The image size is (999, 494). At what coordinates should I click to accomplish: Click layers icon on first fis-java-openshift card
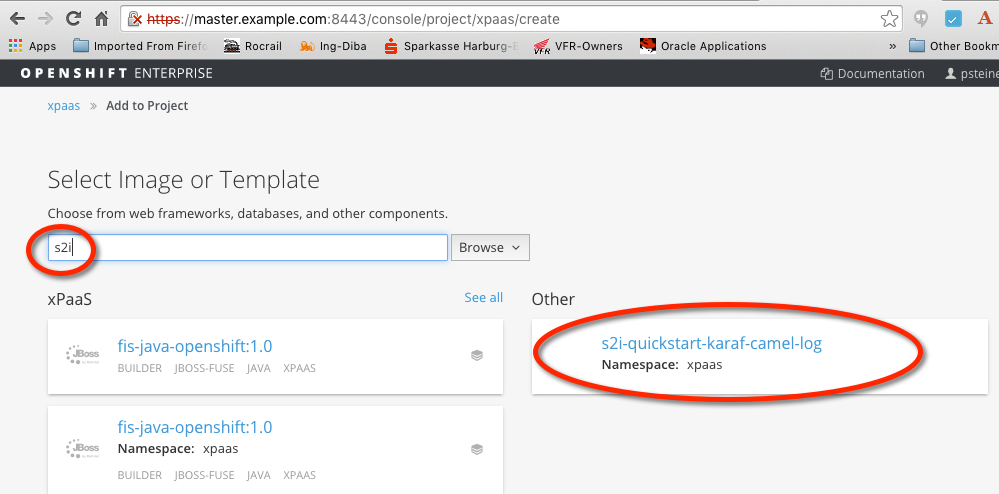click(477, 356)
